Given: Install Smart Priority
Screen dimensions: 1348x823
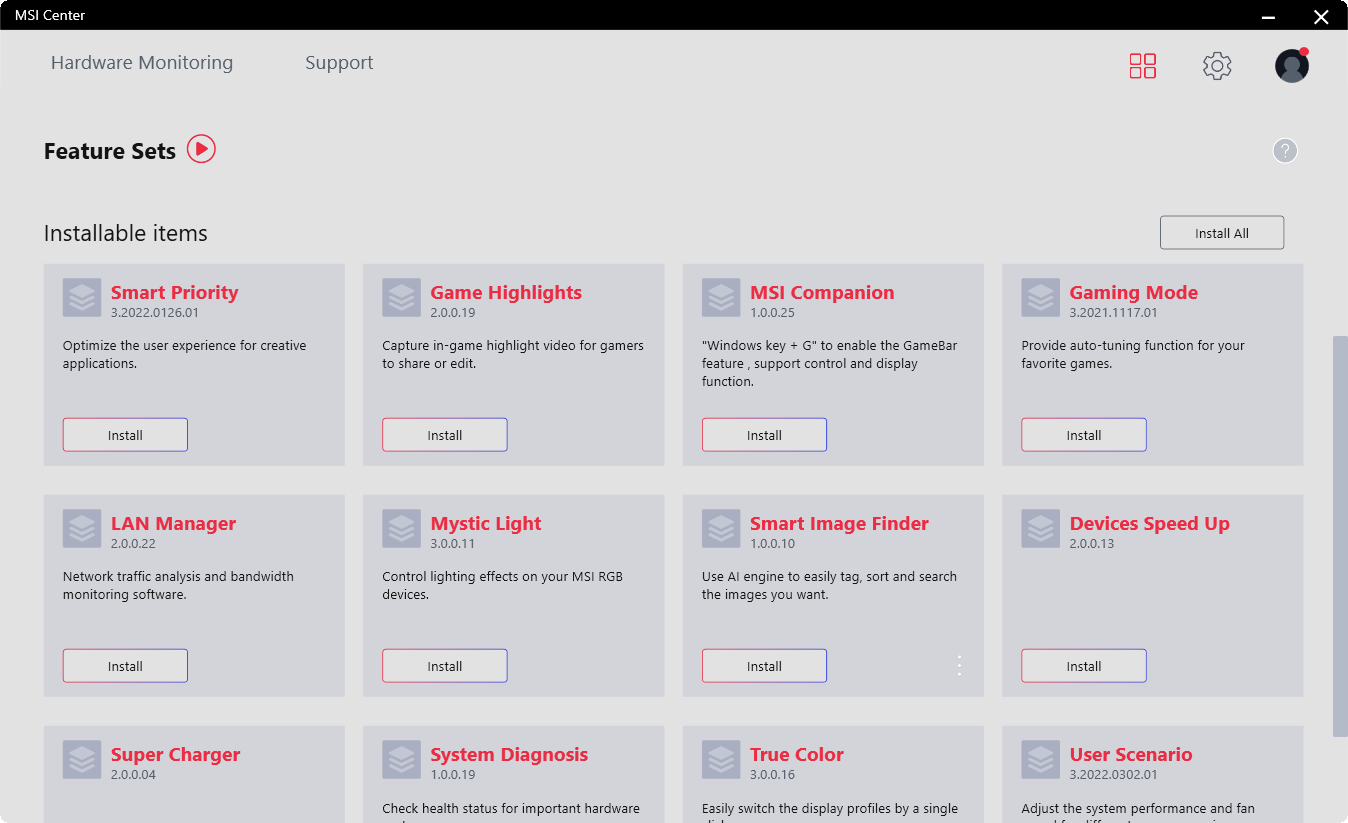Looking at the screenshot, I should [x=125, y=435].
